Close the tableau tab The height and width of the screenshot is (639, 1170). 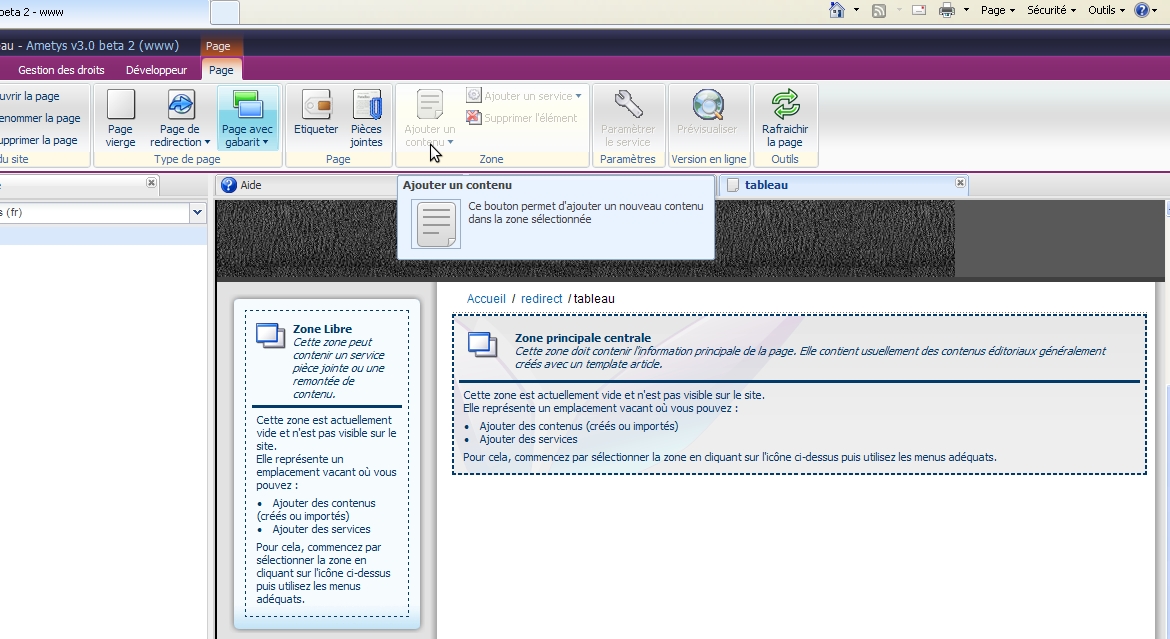click(x=960, y=184)
